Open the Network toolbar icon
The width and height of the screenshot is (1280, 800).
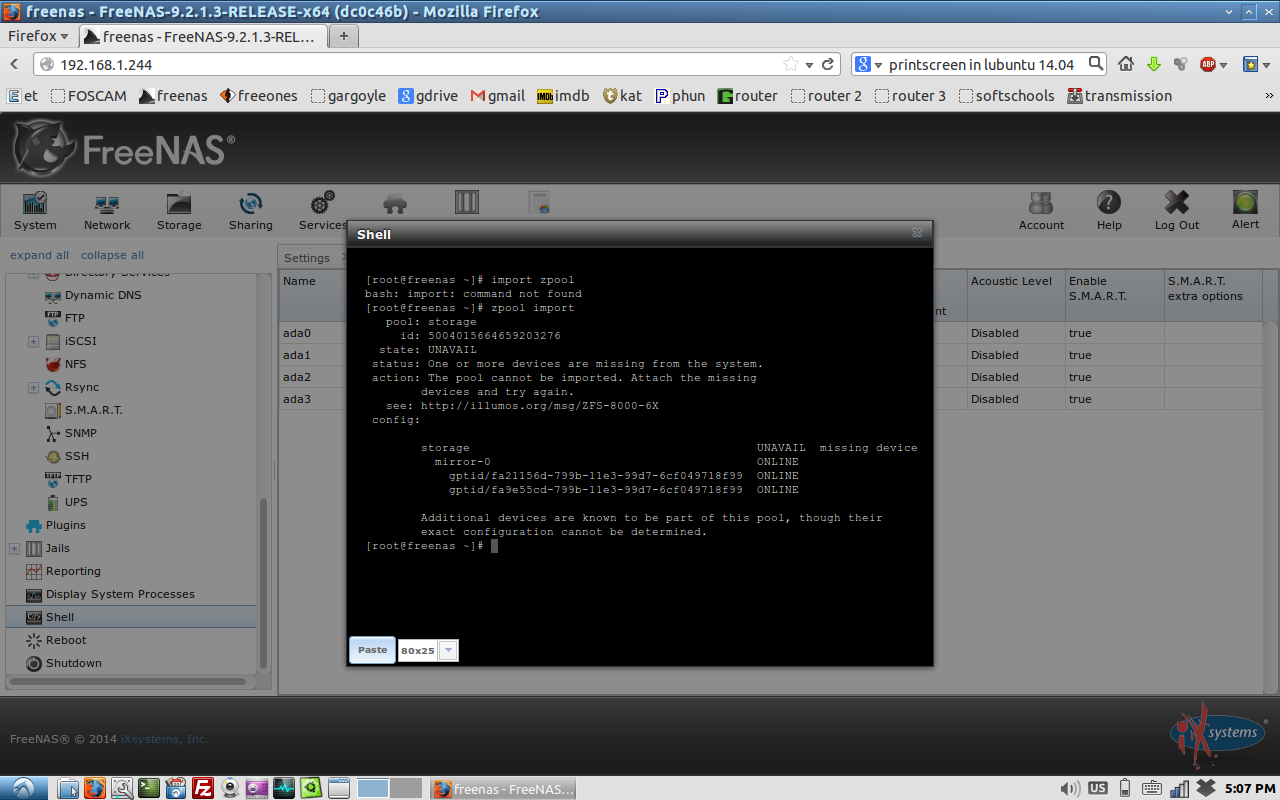(x=107, y=211)
